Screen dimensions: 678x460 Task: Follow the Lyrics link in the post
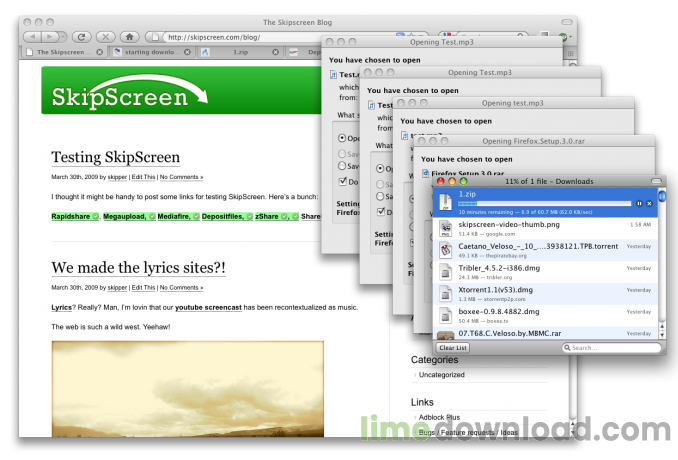click(x=61, y=307)
